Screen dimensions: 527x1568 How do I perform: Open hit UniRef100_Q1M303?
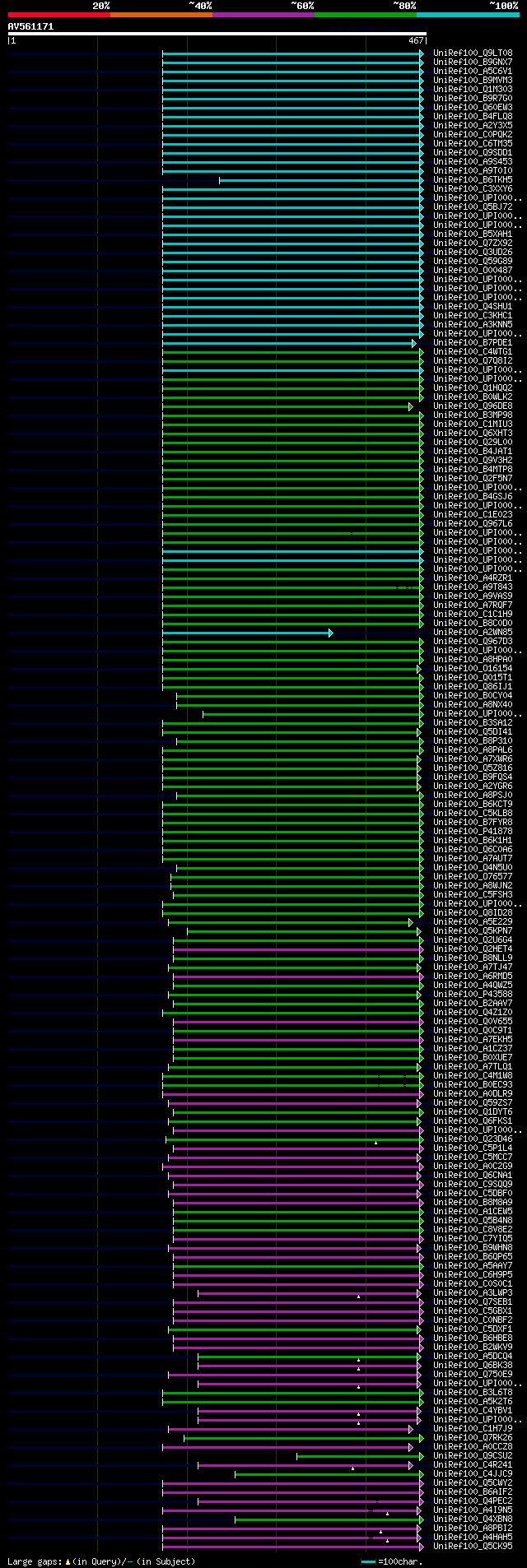click(x=473, y=89)
